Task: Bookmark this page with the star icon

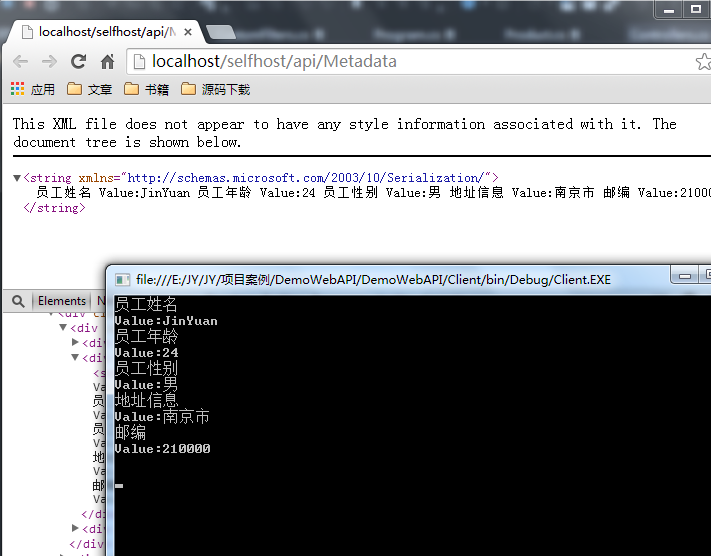Action: point(704,62)
